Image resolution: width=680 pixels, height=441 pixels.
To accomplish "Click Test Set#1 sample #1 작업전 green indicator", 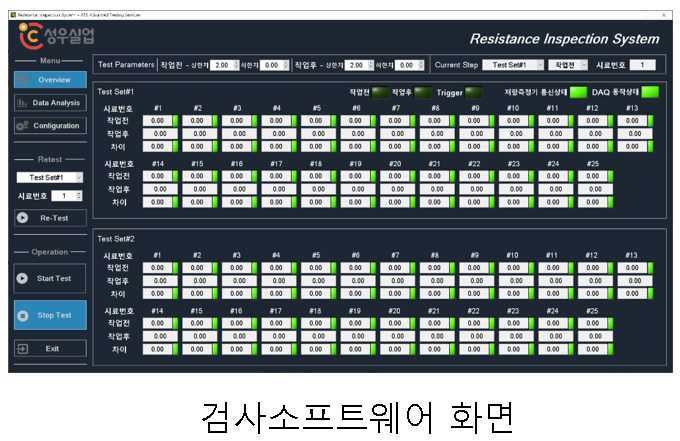I will pyautogui.click(x=176, y=121).
